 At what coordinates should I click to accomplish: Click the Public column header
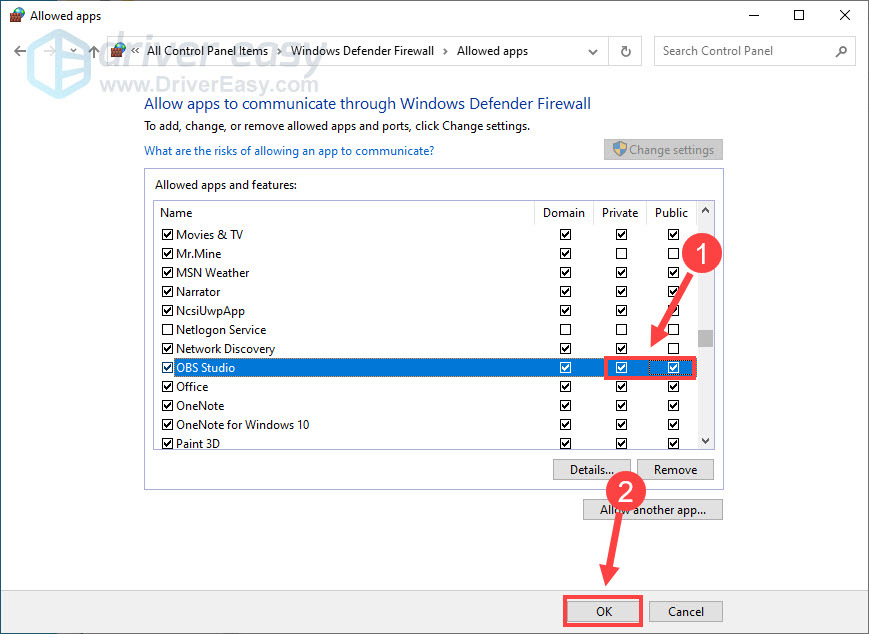(x=671, y=213)
